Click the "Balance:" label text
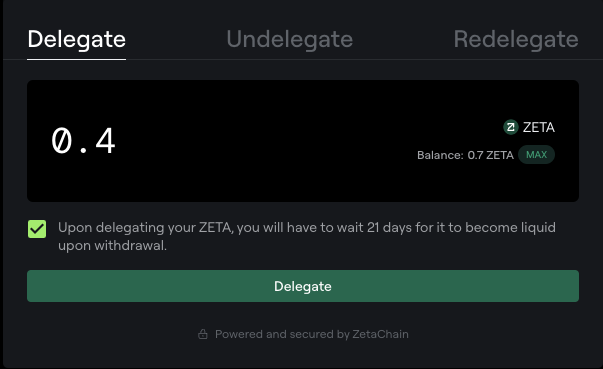The width and height of the screenshot is (603, 369). (440, 155)
